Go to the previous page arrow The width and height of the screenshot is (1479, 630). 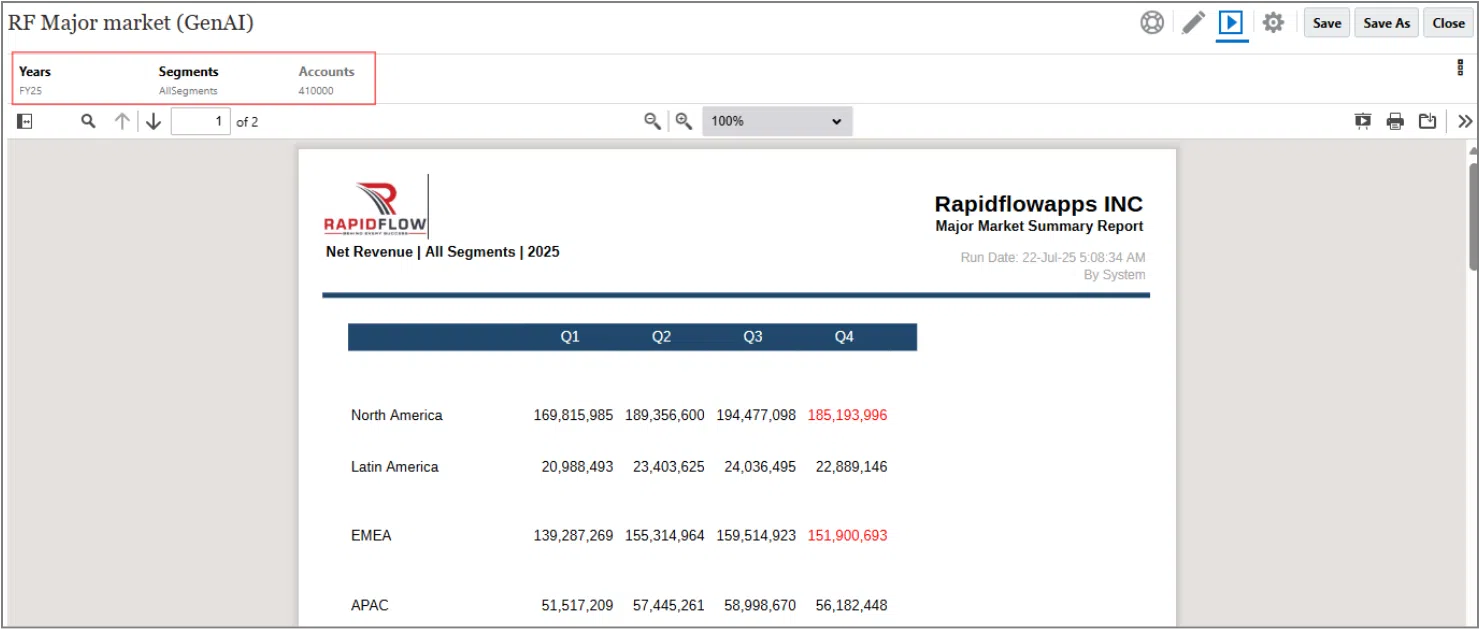click(x=122, y=121)
